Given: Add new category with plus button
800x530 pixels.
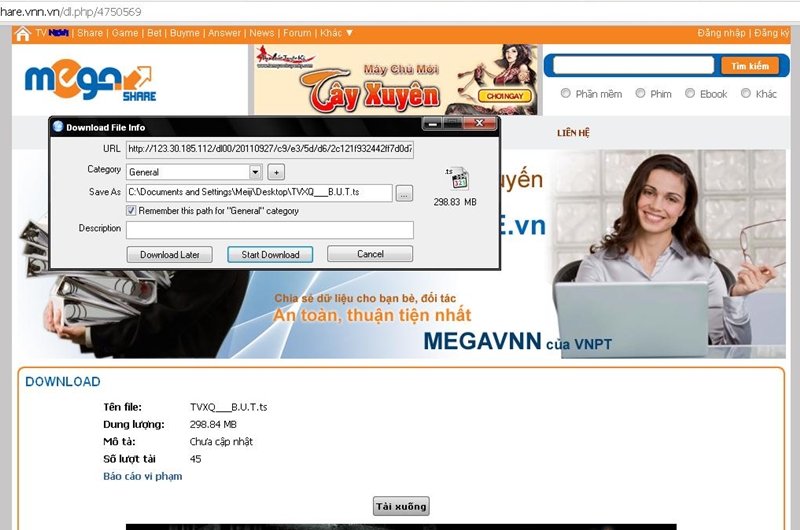Looking at the screenshot, I should tap(276, 172).
